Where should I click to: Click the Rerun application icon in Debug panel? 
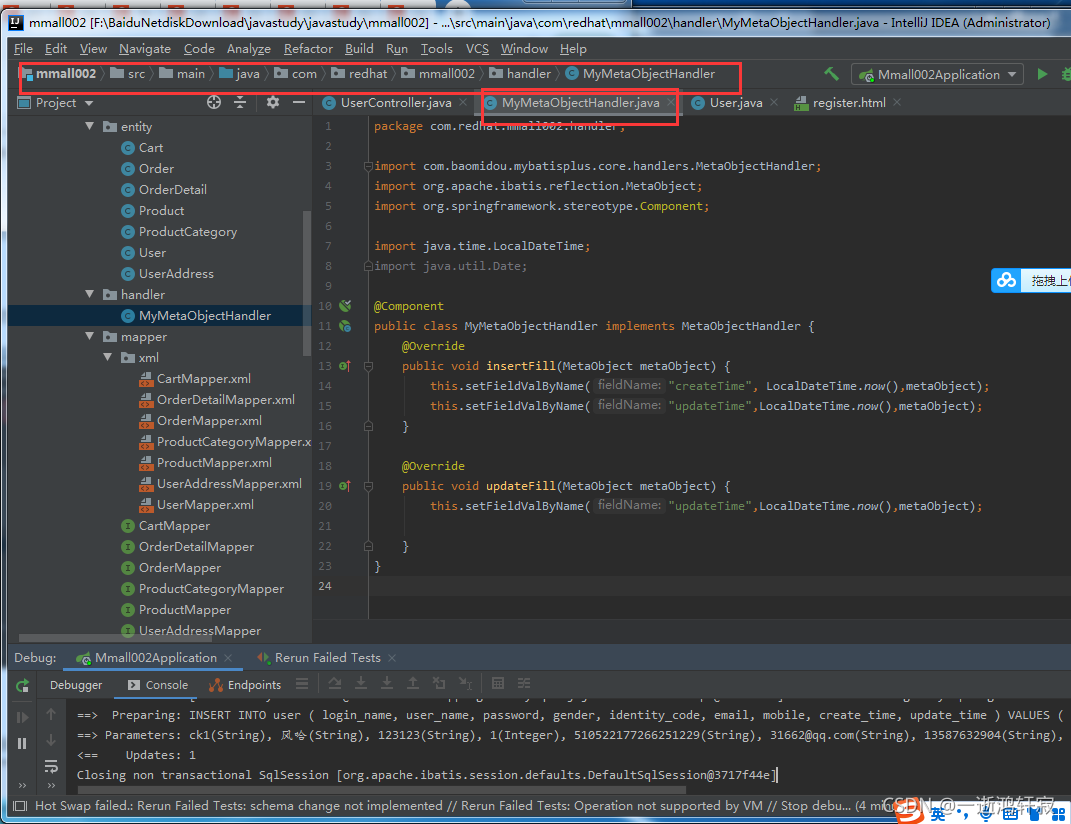click(23, 685)
